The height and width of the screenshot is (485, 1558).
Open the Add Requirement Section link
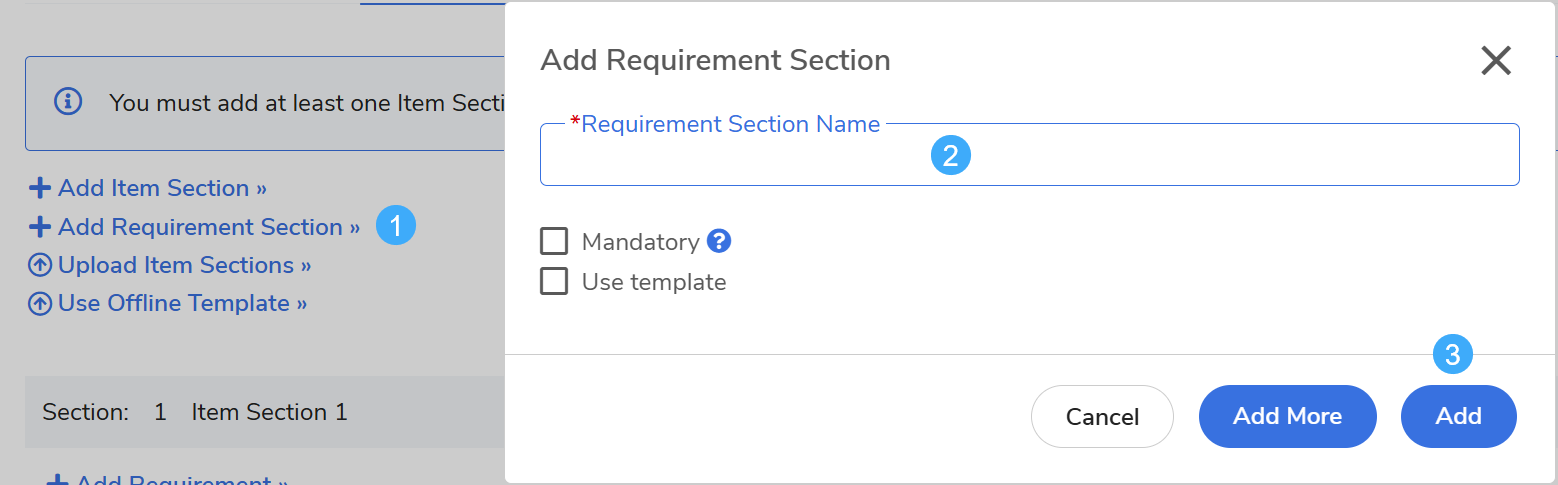coord(208,227)
